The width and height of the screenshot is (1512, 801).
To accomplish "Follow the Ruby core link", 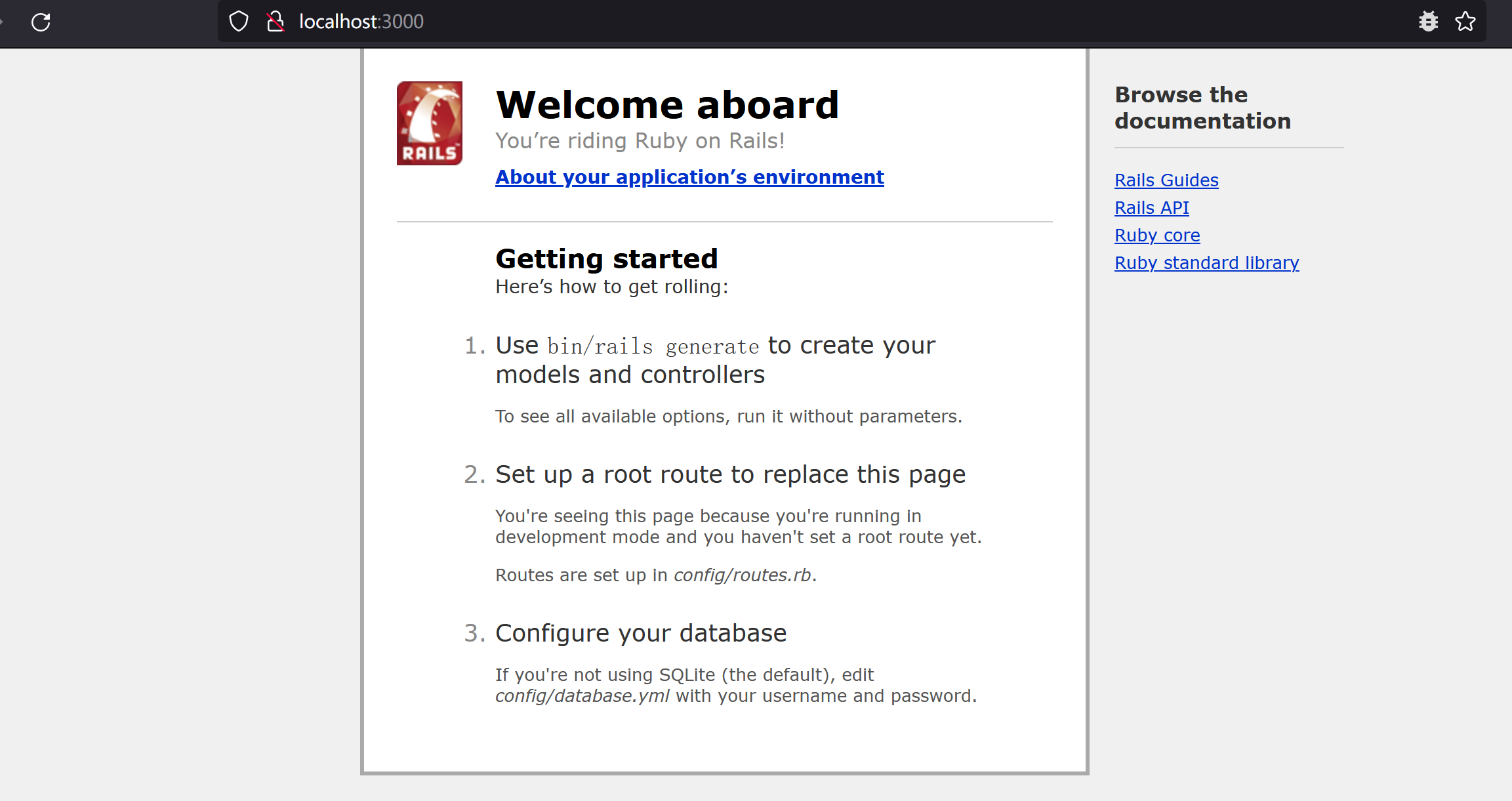I will pyautogui.click(x=1157, y=236).
